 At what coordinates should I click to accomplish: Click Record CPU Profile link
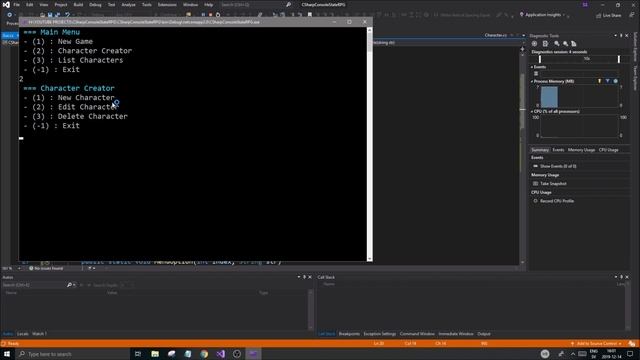click(557, 201)
